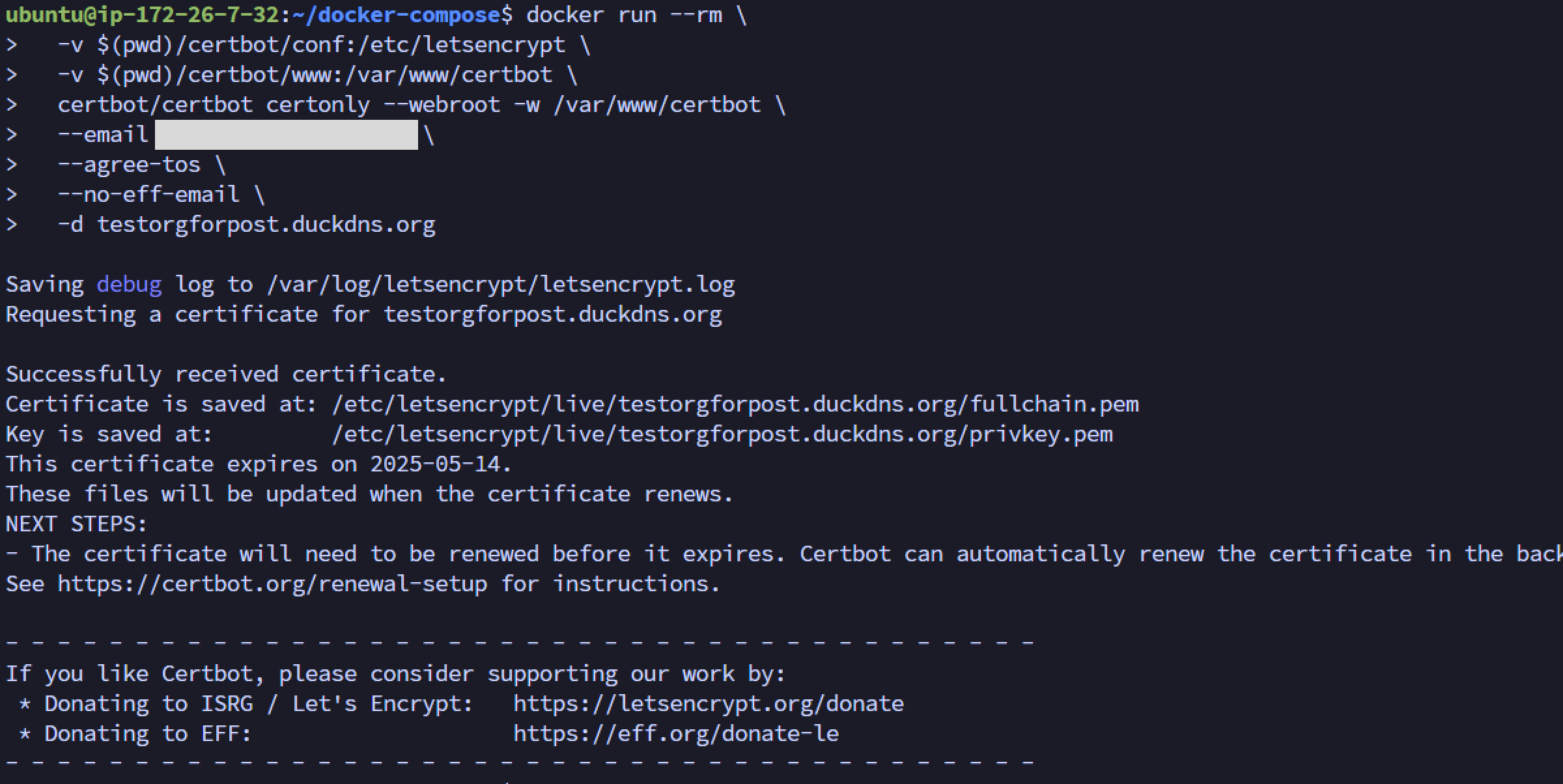
Task: Click the https://certbot.org/renewal-setup link
Action: pos(272,583)
